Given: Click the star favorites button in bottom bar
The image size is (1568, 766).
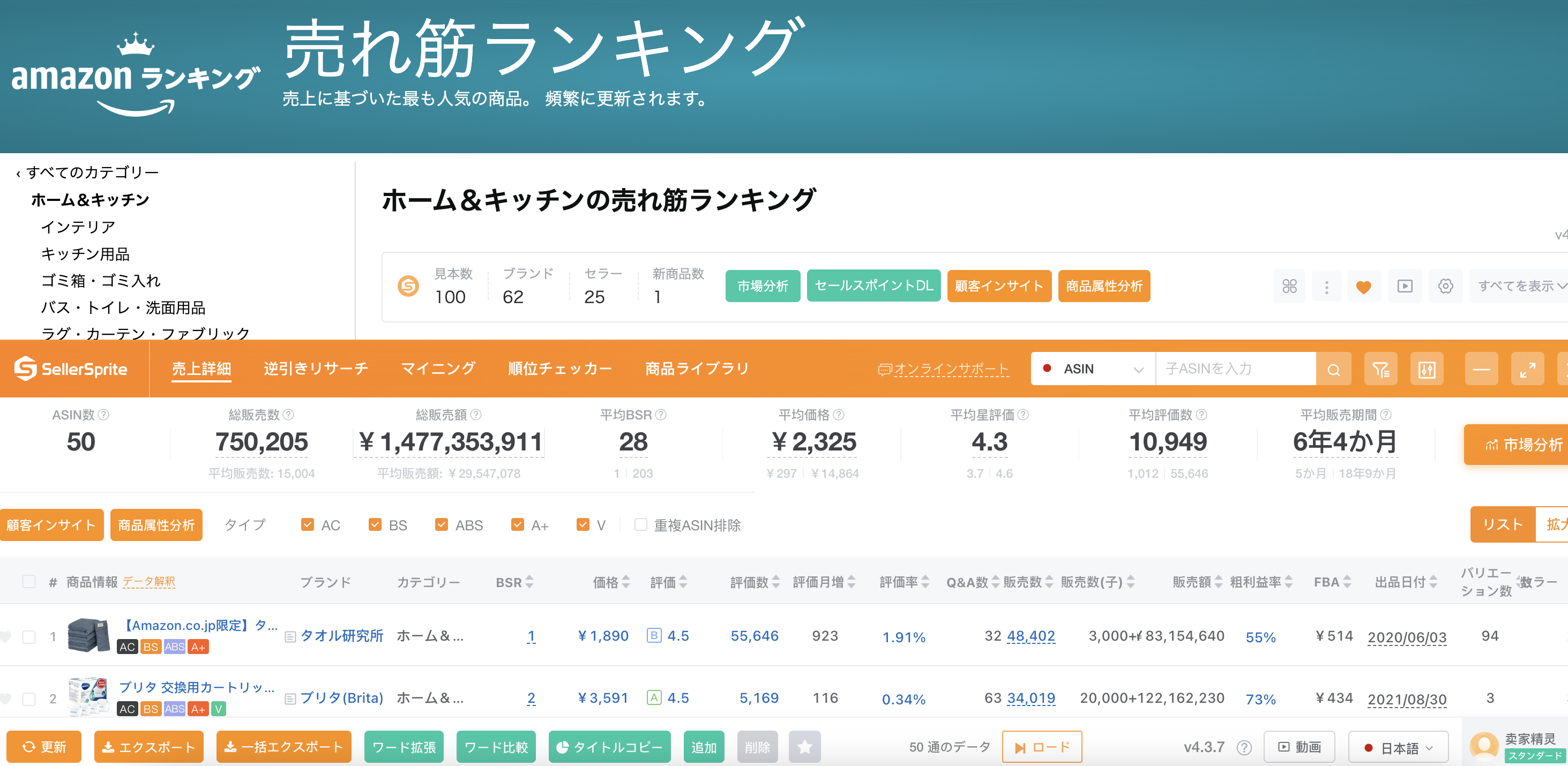Looking at the screenshot, I should coord(804,747).
